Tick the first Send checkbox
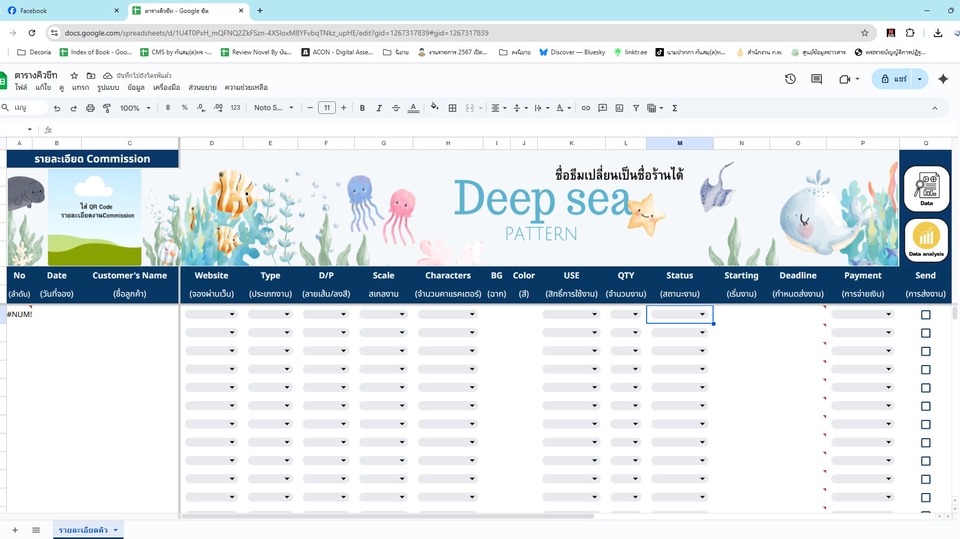 pyautogui.click(x=925, y=315)
